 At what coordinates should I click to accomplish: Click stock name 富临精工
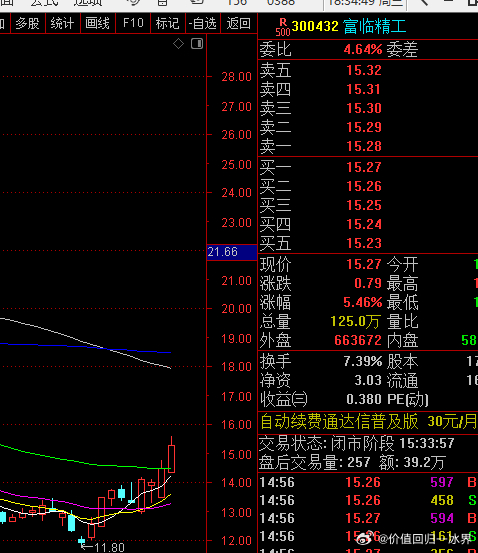[x=374, y=26]
